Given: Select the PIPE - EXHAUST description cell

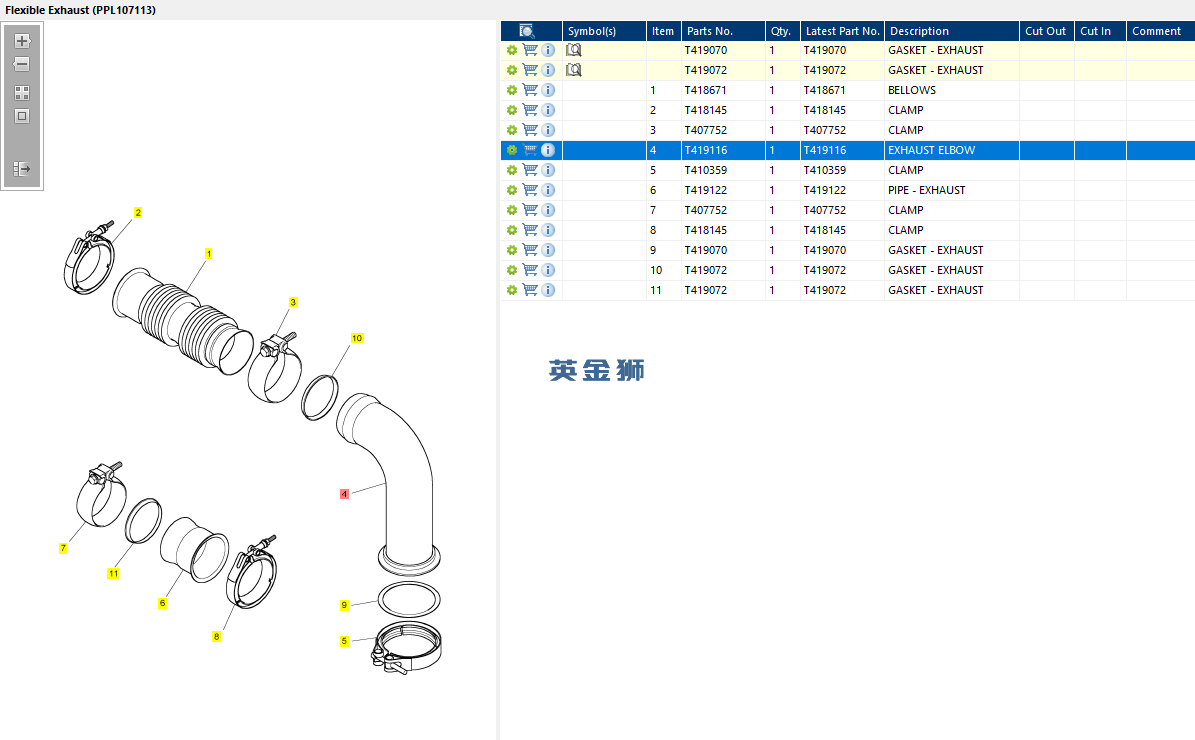Looking at the screenshot, I should [952, 190].
